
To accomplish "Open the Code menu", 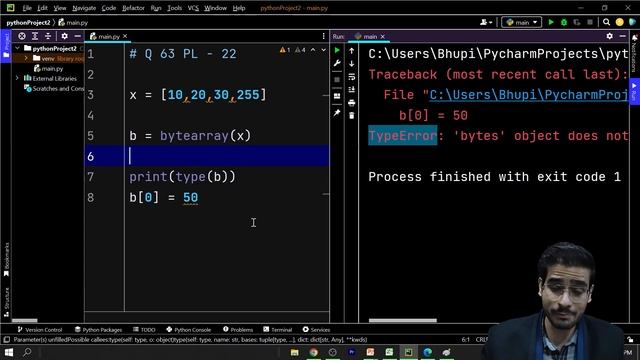I will tap(109, 8).
